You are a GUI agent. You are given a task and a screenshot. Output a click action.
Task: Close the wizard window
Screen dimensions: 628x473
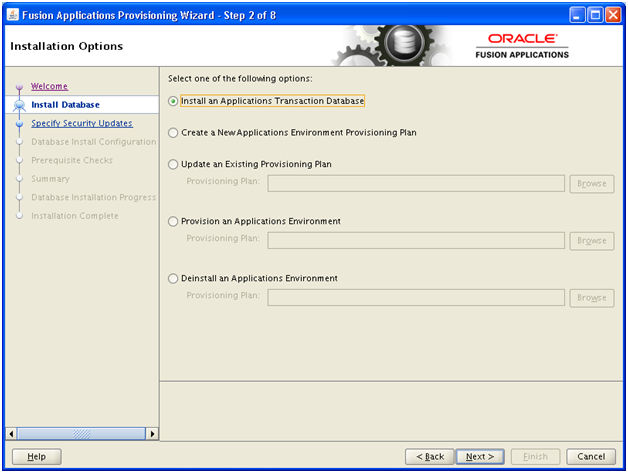pos(613,15)
